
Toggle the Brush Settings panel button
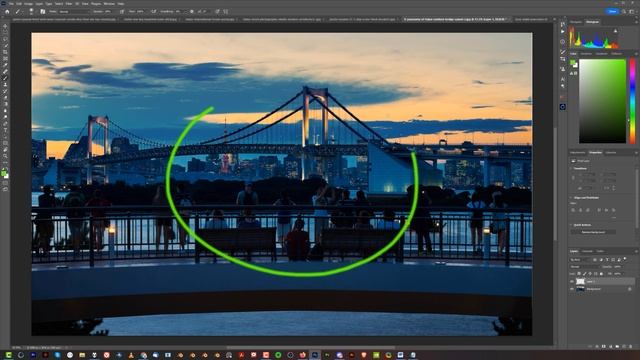(42, 11)
